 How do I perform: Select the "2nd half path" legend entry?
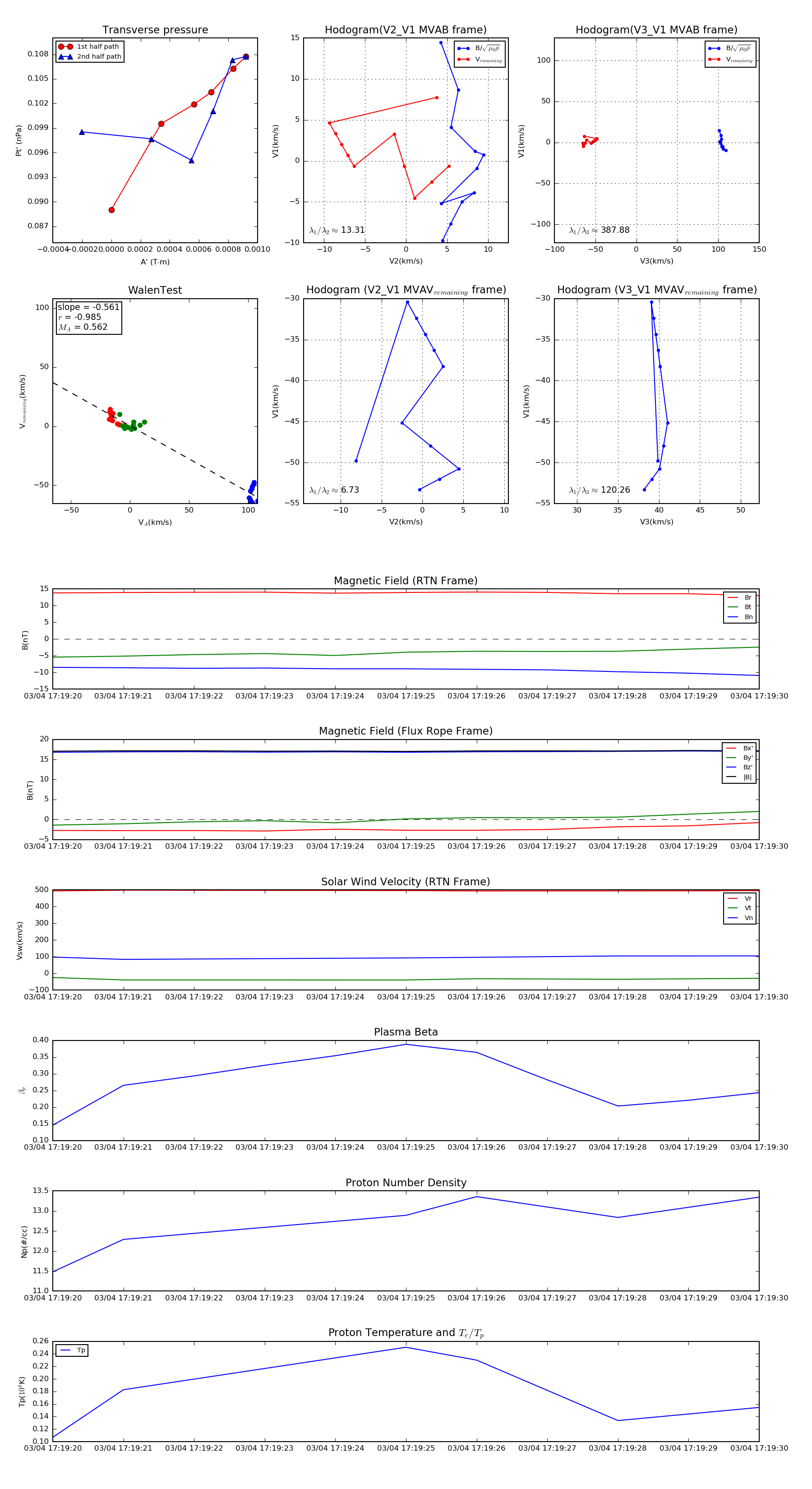click(x=90, y=57)
